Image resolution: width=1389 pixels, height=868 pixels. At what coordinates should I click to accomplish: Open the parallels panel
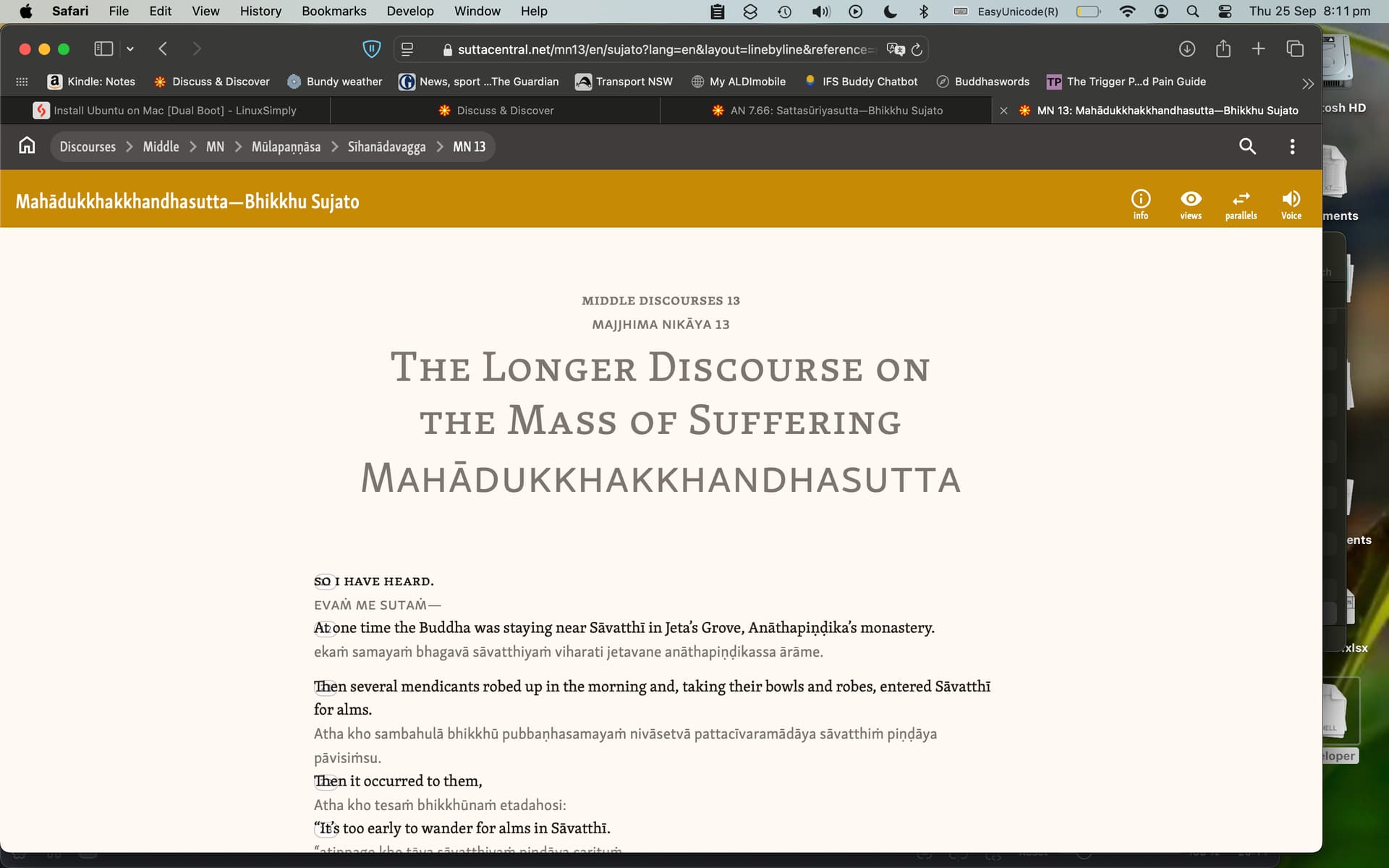[1241, 204]
